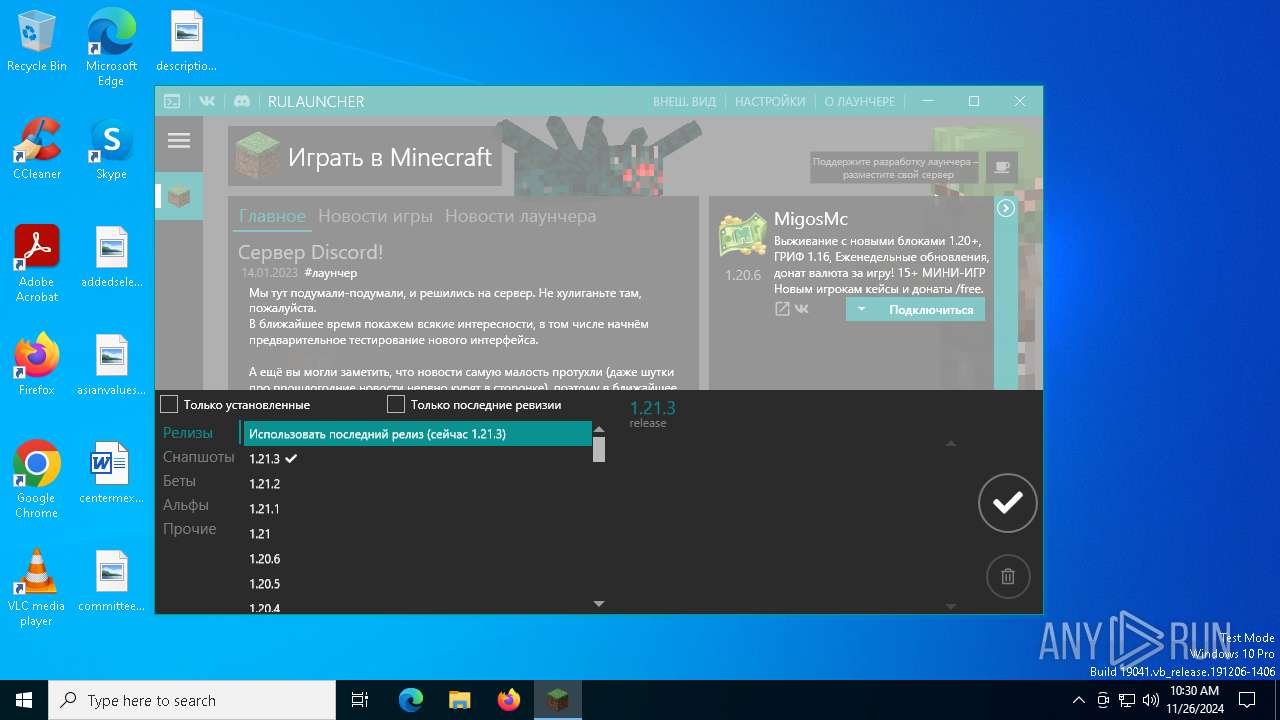Open Microsoft Edge desktop shortcut
This screenshot has height=720, width=1280.
(111, 48)
